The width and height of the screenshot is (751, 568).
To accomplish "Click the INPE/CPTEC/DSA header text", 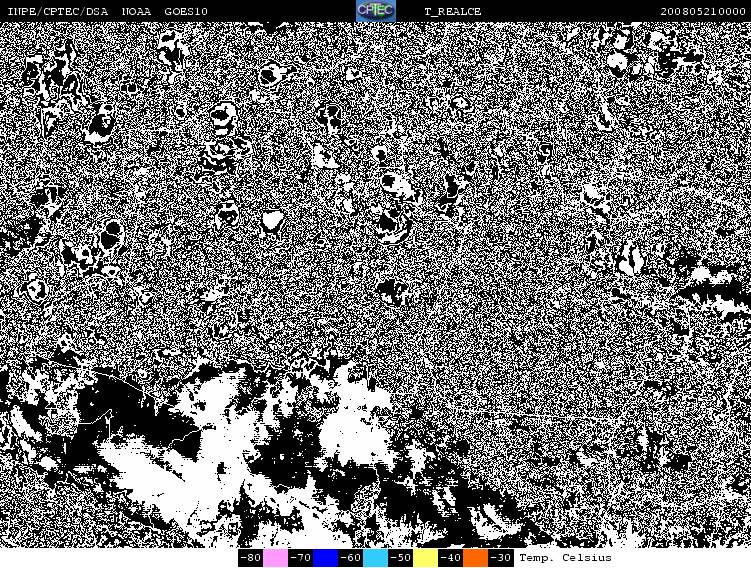I will pyautogui.click(x=58, y=11).
